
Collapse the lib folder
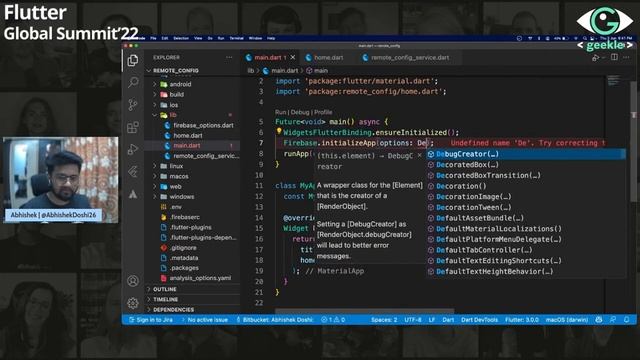(155, 115)
